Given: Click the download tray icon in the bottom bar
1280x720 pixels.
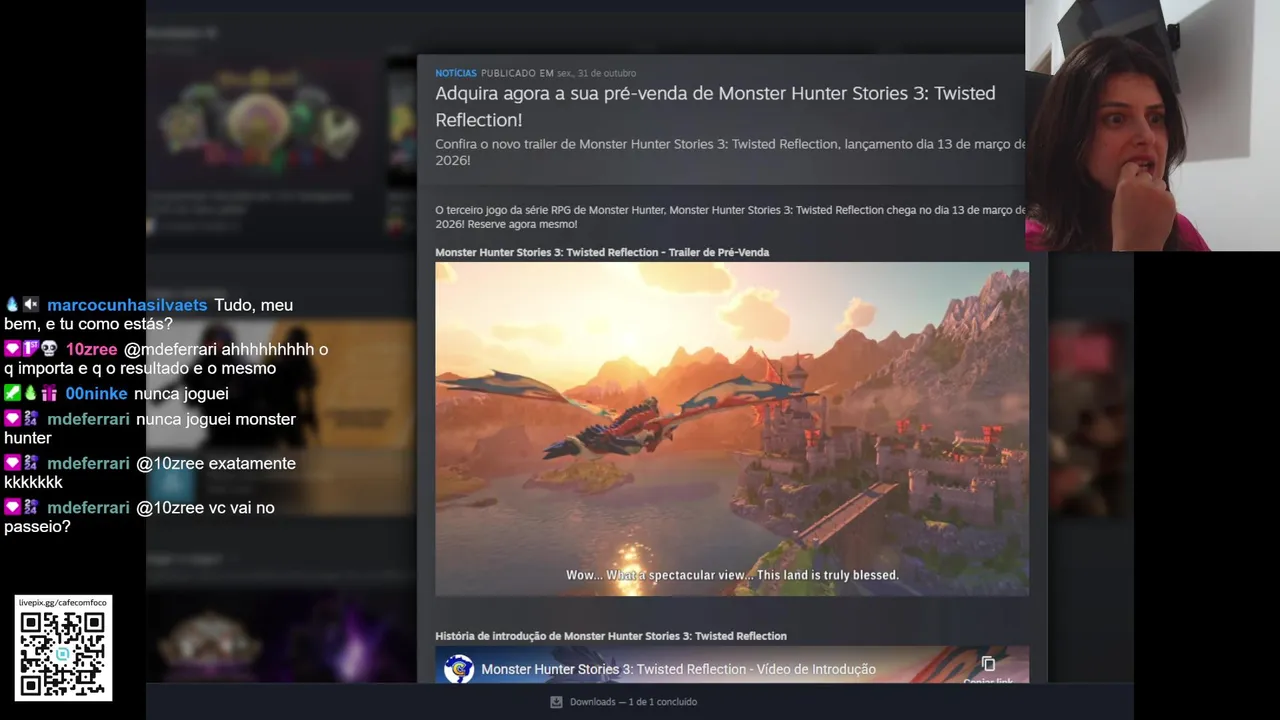Looking at the screenshot, I should pyautogui.click(x=556, y=702).
